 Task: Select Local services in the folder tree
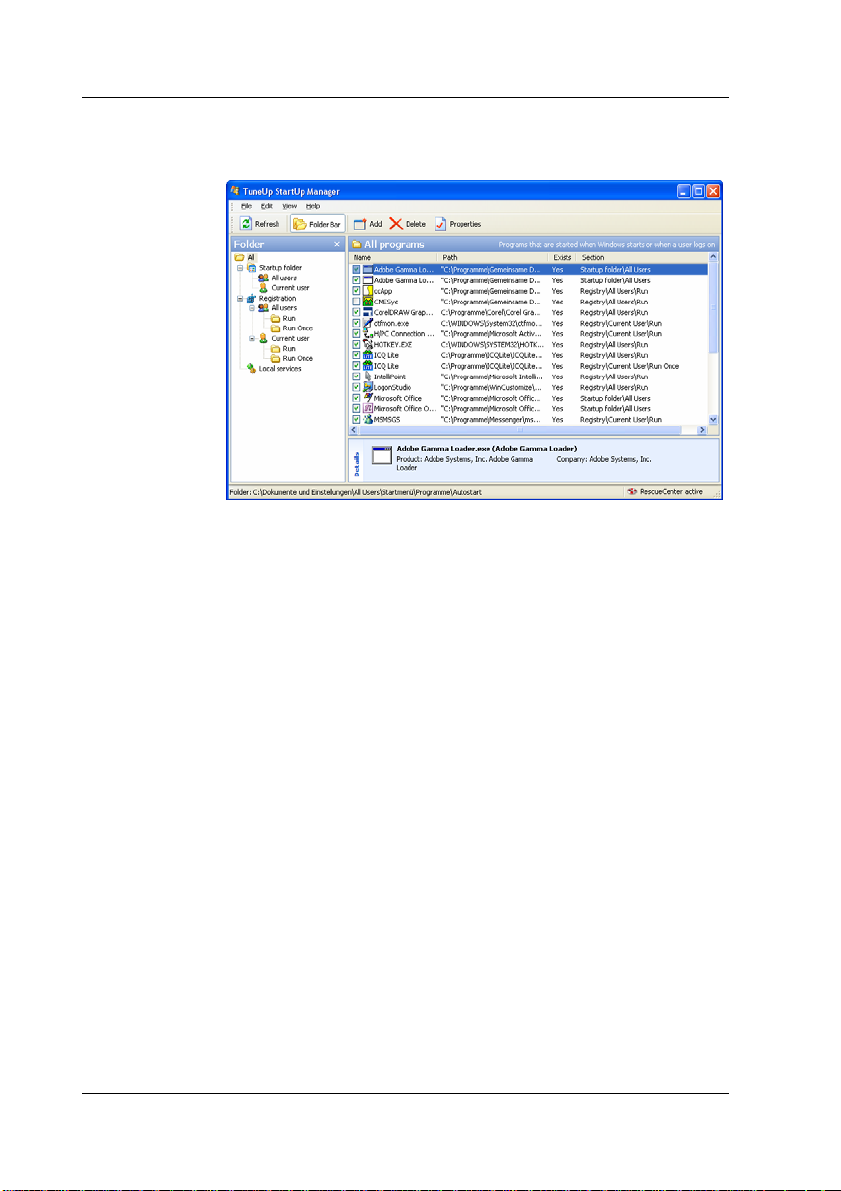273,368
